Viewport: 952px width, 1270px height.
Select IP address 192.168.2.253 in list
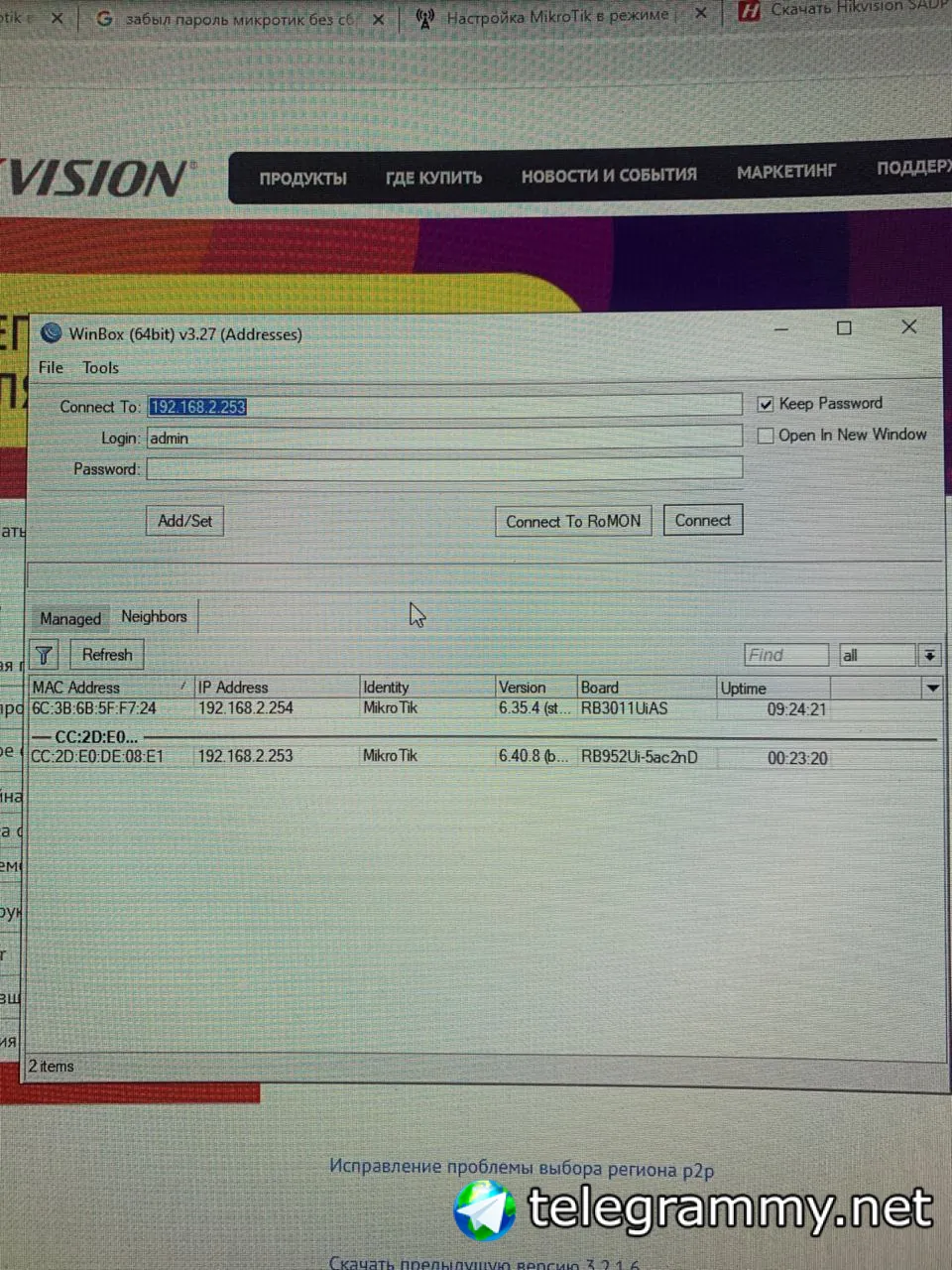245,756
